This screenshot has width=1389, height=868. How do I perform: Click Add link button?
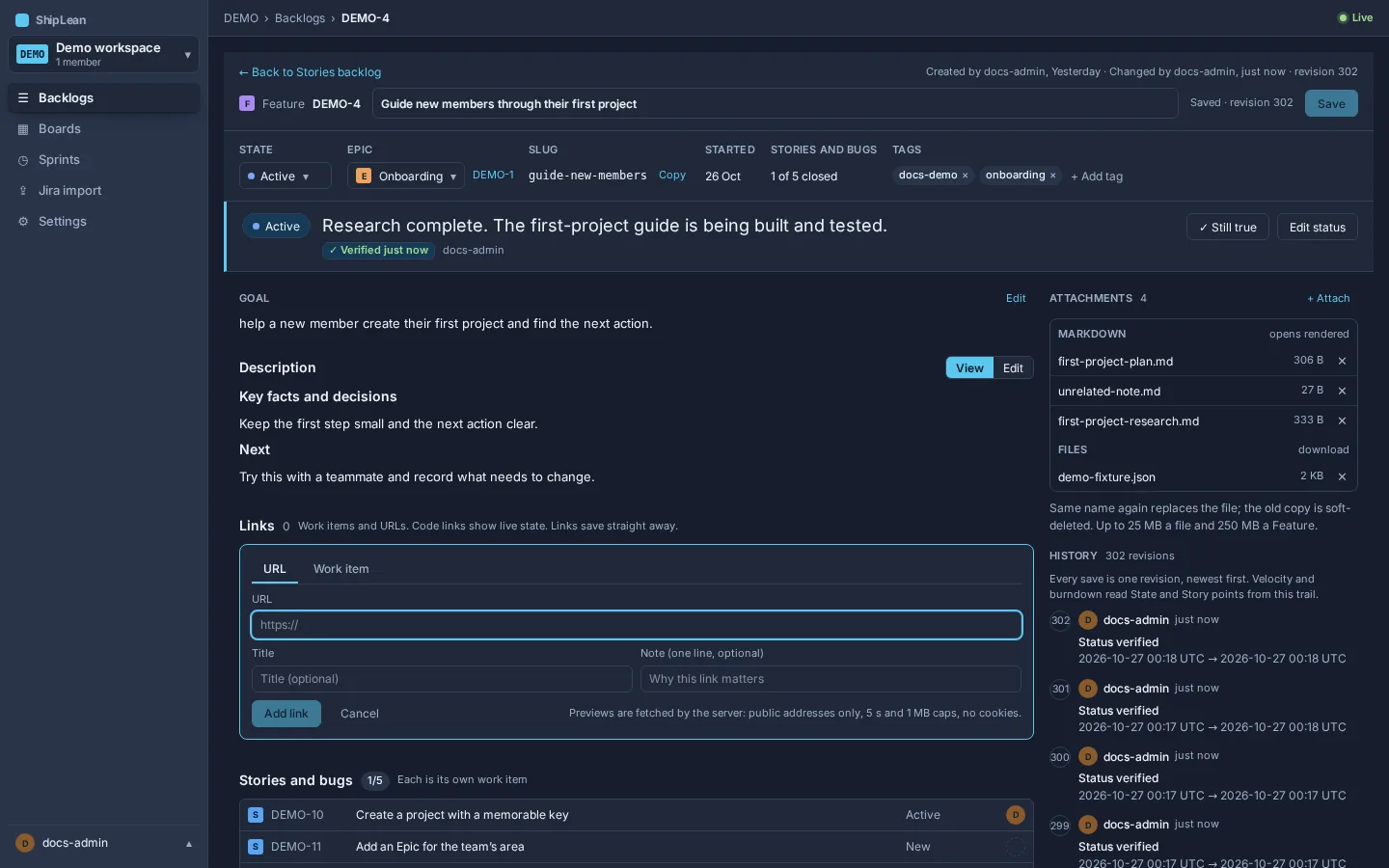click(x=286, y=714)
